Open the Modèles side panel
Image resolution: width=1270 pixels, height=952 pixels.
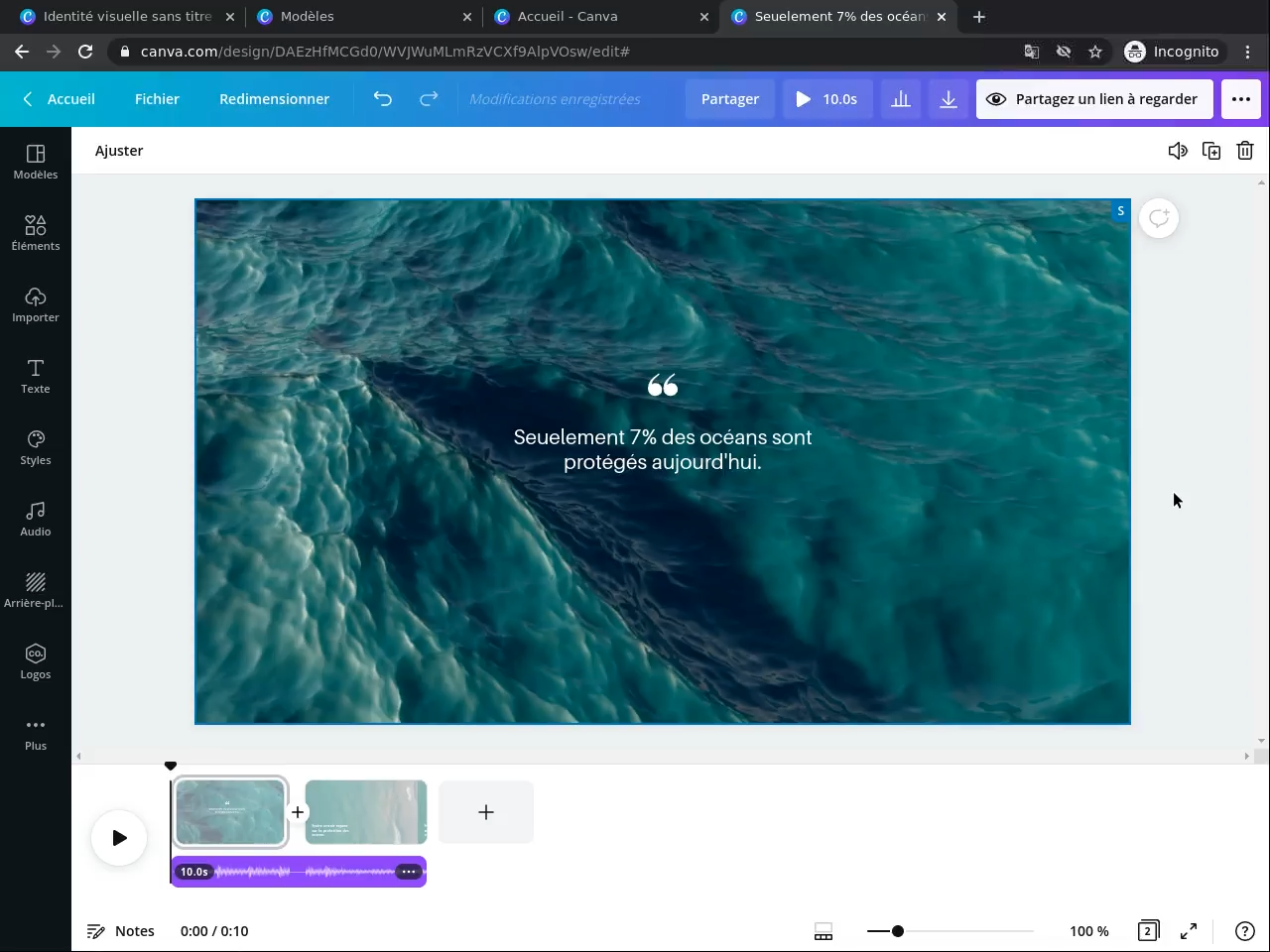click(36, 162)
